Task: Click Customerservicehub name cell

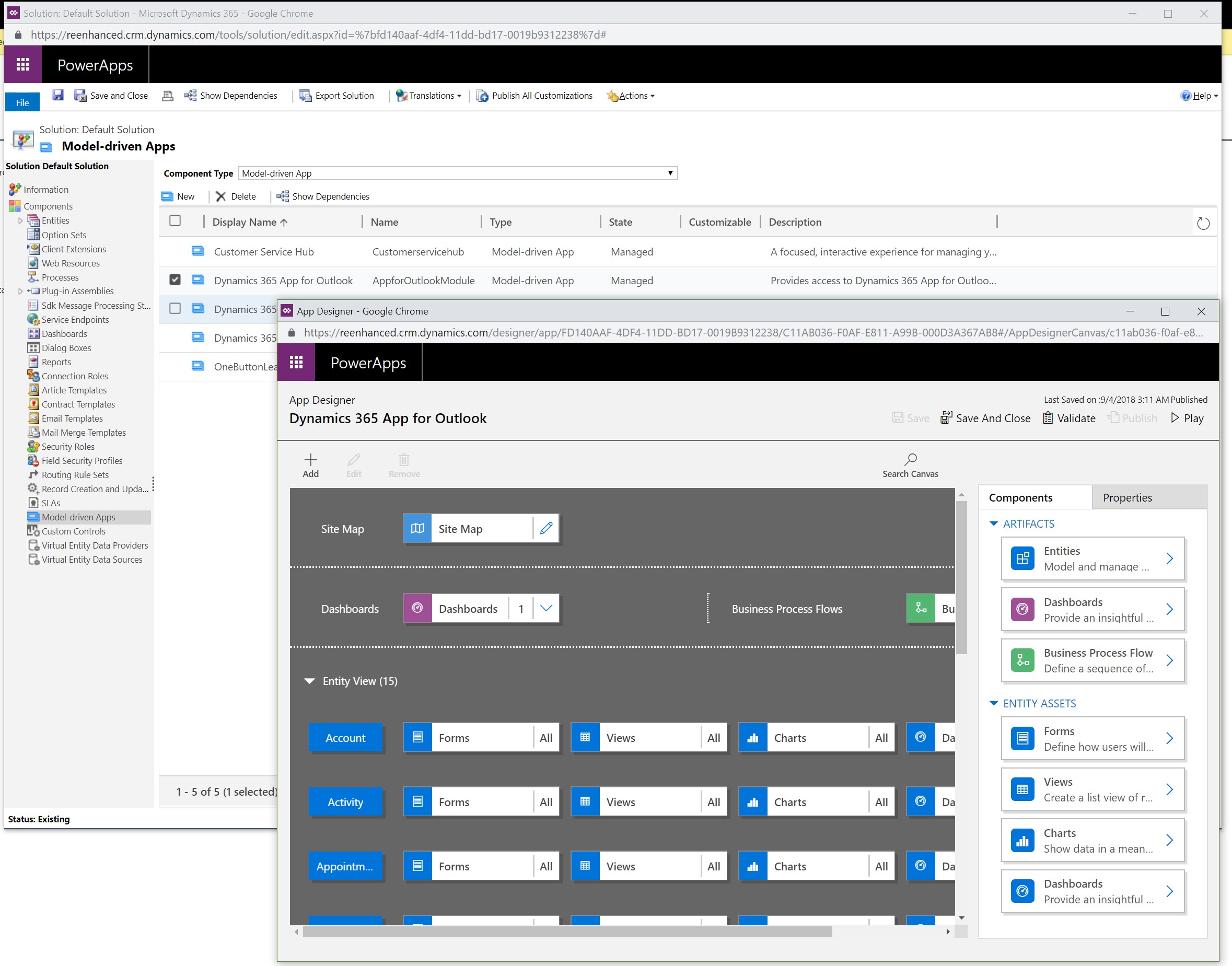Action: pyautogui.click(x=418, y=252)
